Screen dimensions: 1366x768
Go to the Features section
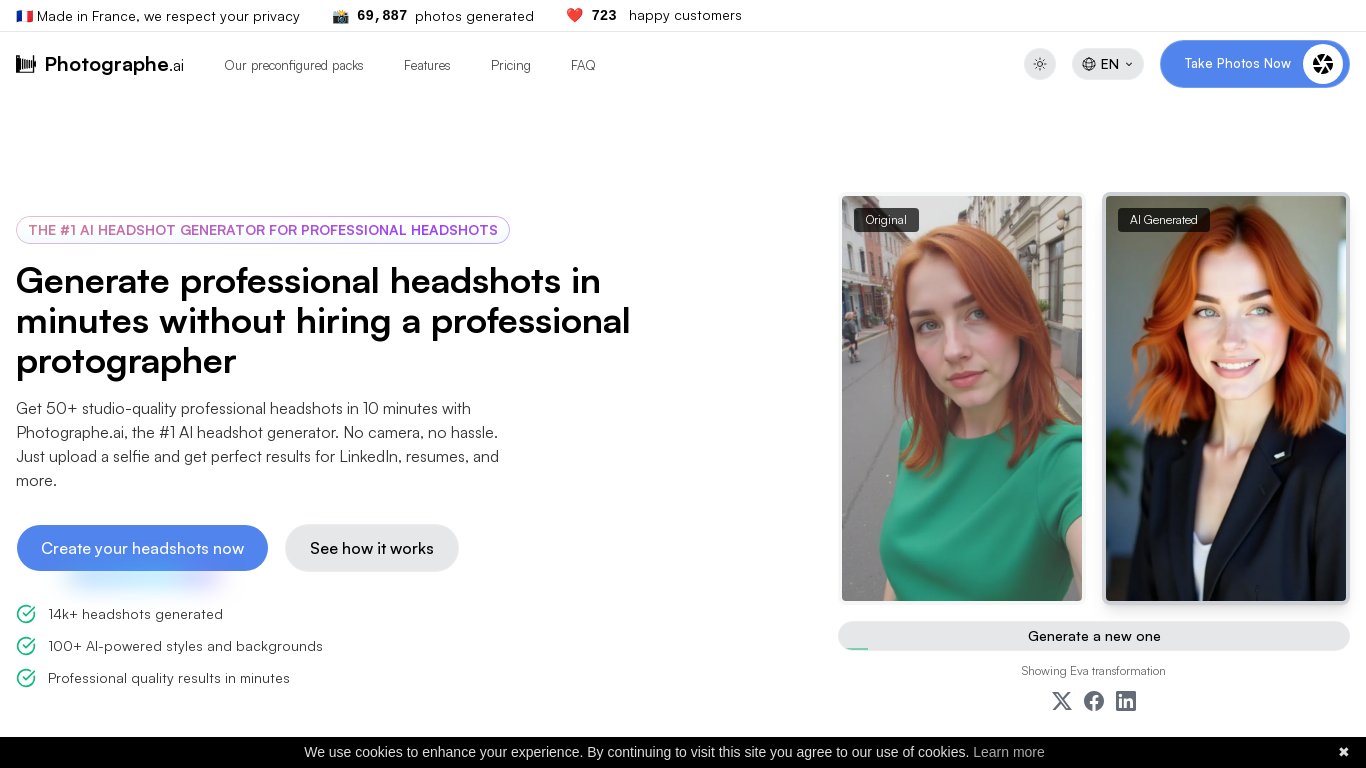tap(427, 65)
